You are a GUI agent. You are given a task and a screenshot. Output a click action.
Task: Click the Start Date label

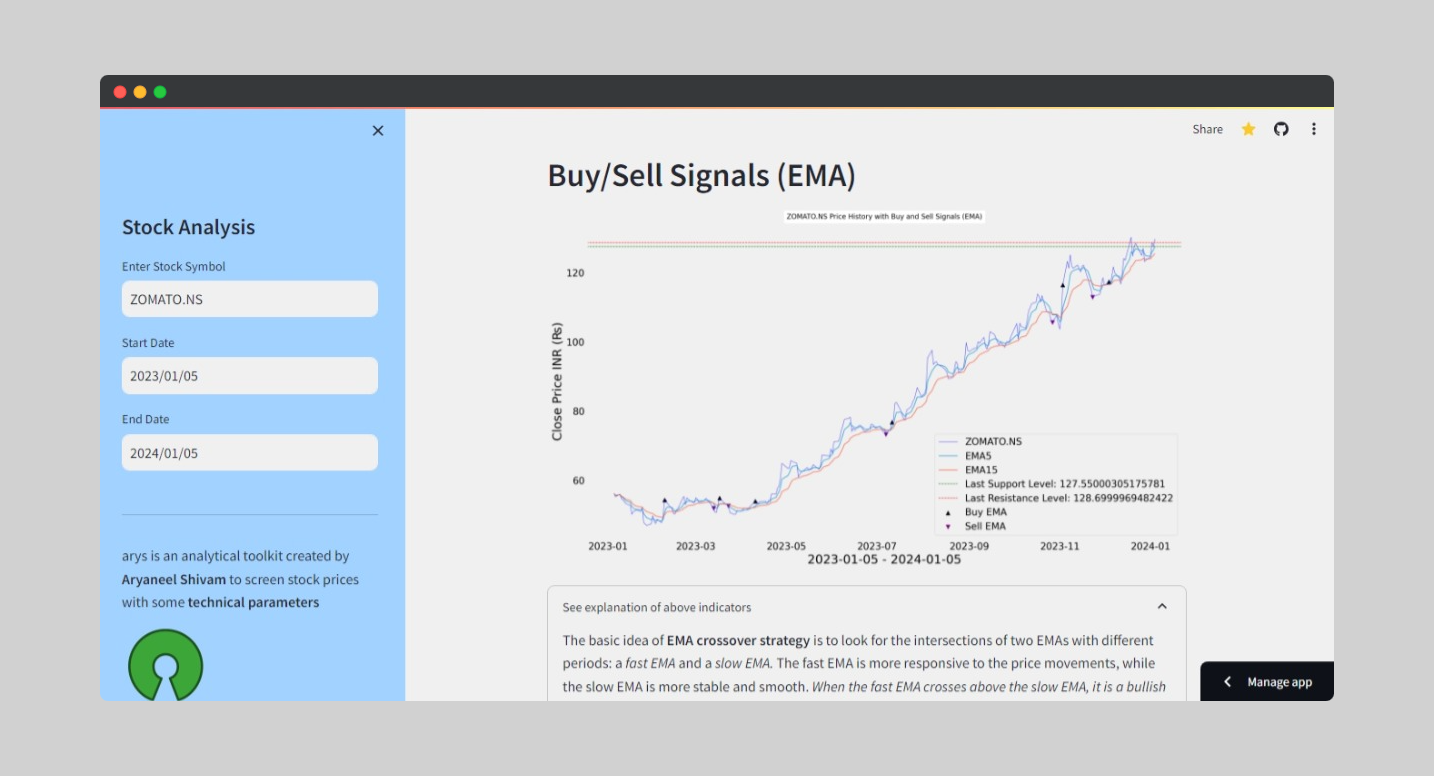click(148, 343)
